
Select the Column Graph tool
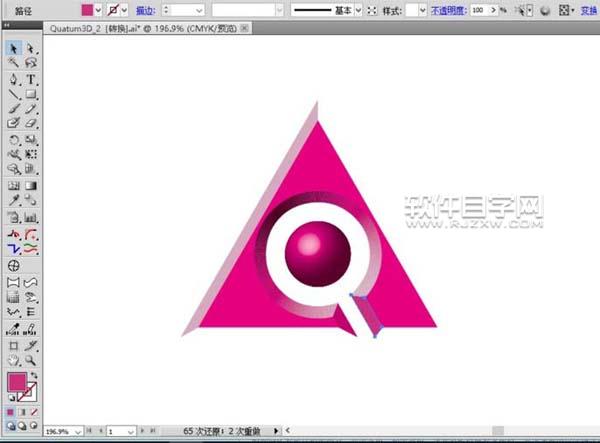(31, 218)
